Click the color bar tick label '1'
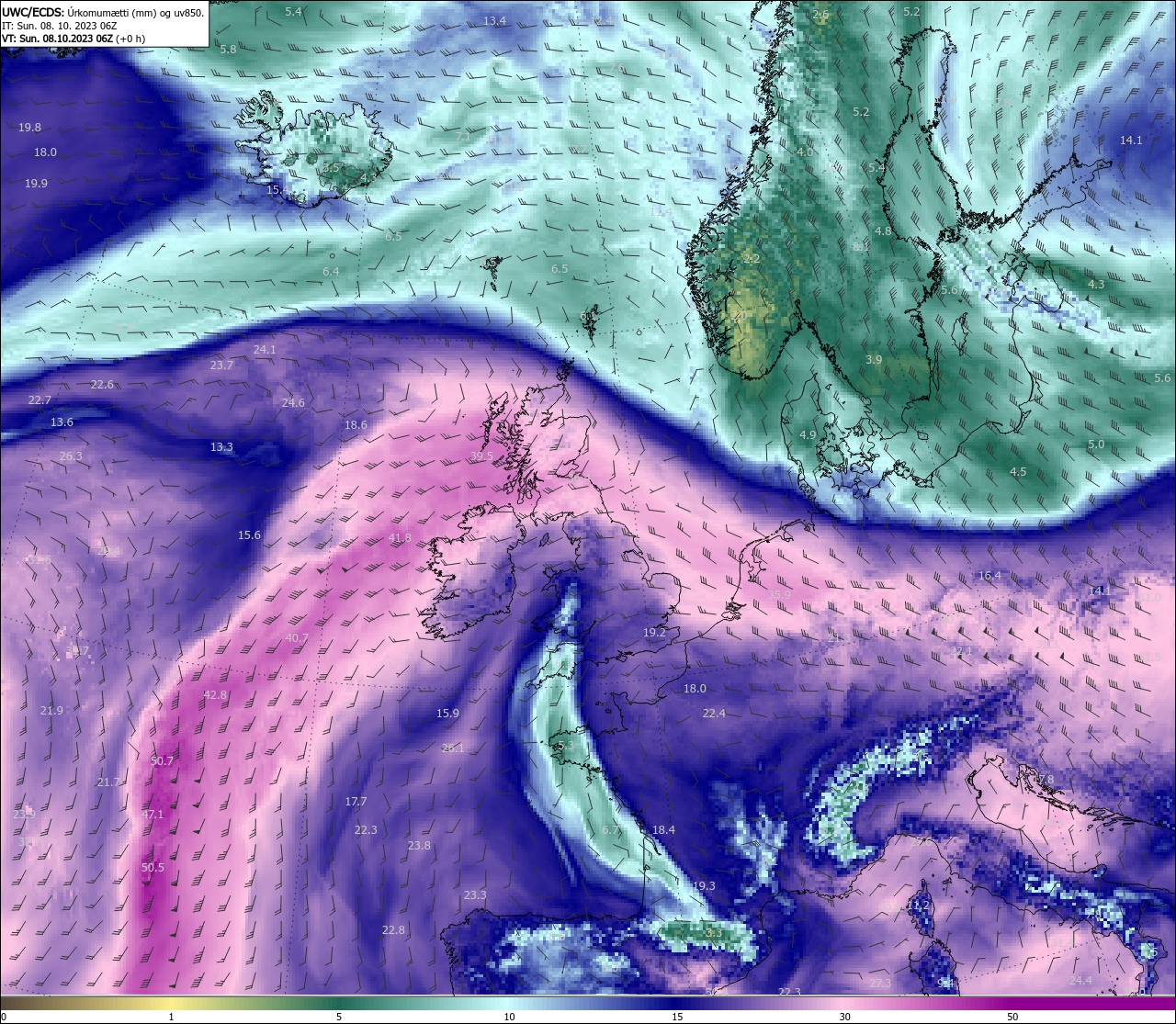1176x1024 pixels. point(172,1017)
